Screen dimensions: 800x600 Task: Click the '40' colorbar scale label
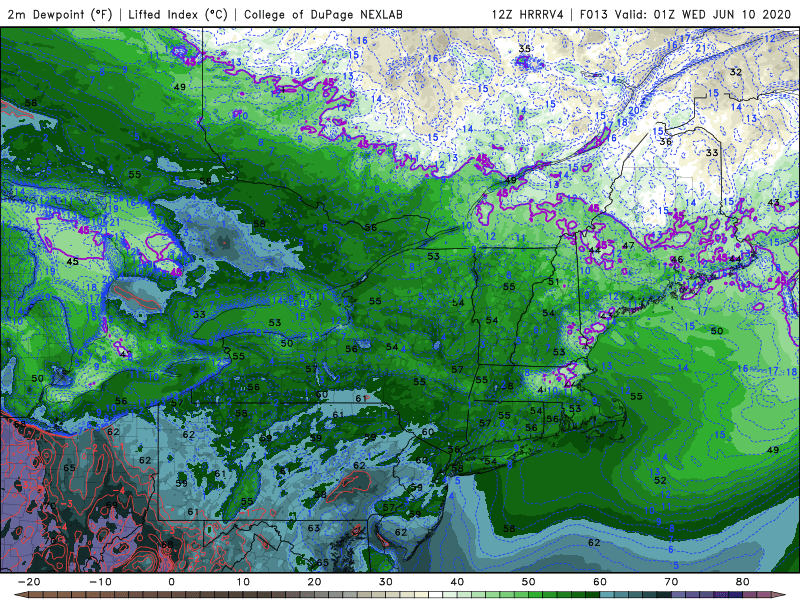point(457,582)
